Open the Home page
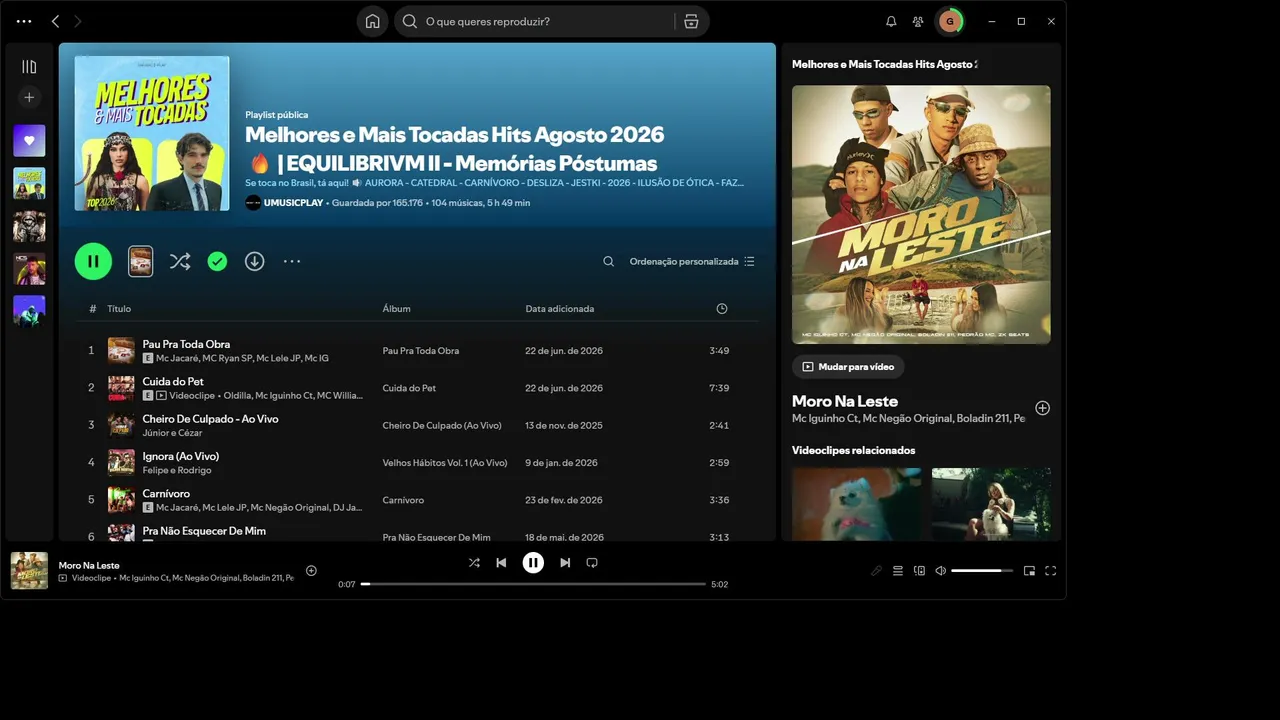The height and width of the screenshot is (720, 1280). [x=372, y=21]
